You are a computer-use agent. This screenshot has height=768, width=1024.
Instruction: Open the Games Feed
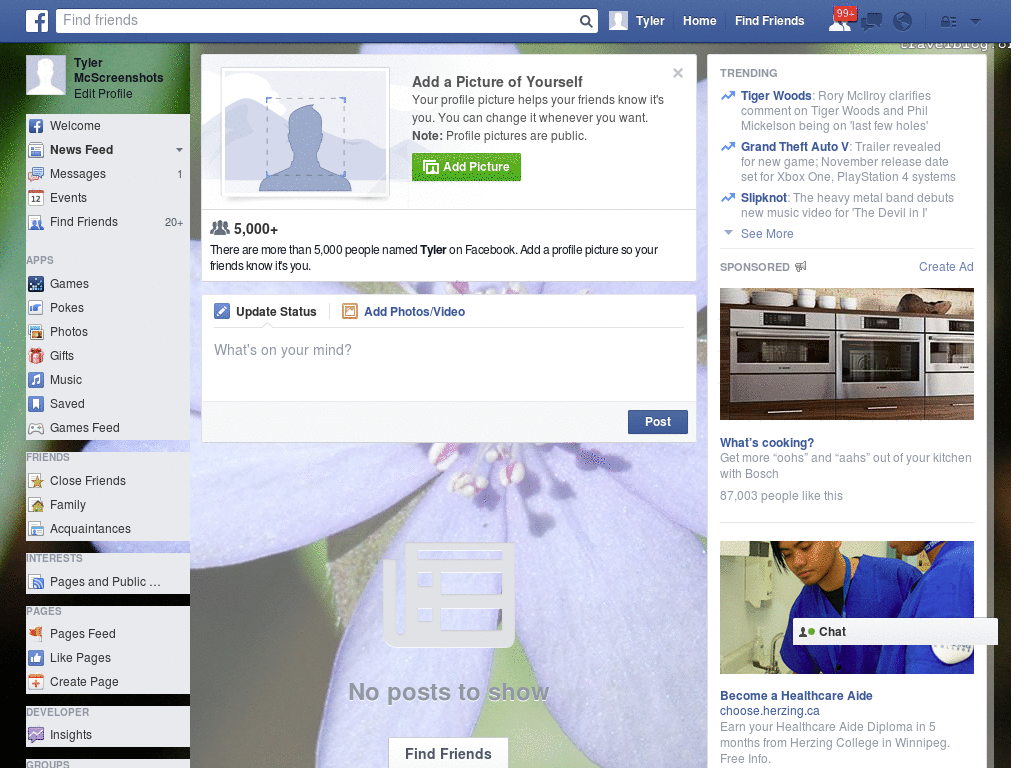click(108, 428)
